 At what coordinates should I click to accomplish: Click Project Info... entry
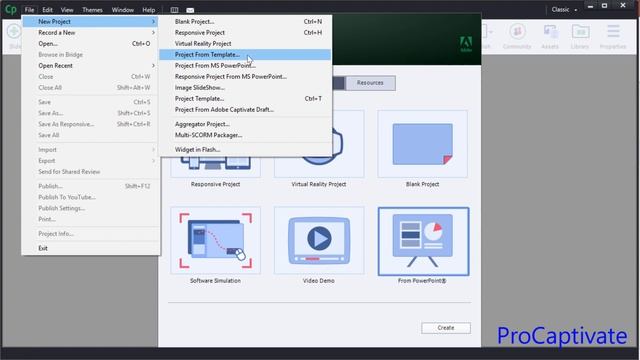[91, 234]
